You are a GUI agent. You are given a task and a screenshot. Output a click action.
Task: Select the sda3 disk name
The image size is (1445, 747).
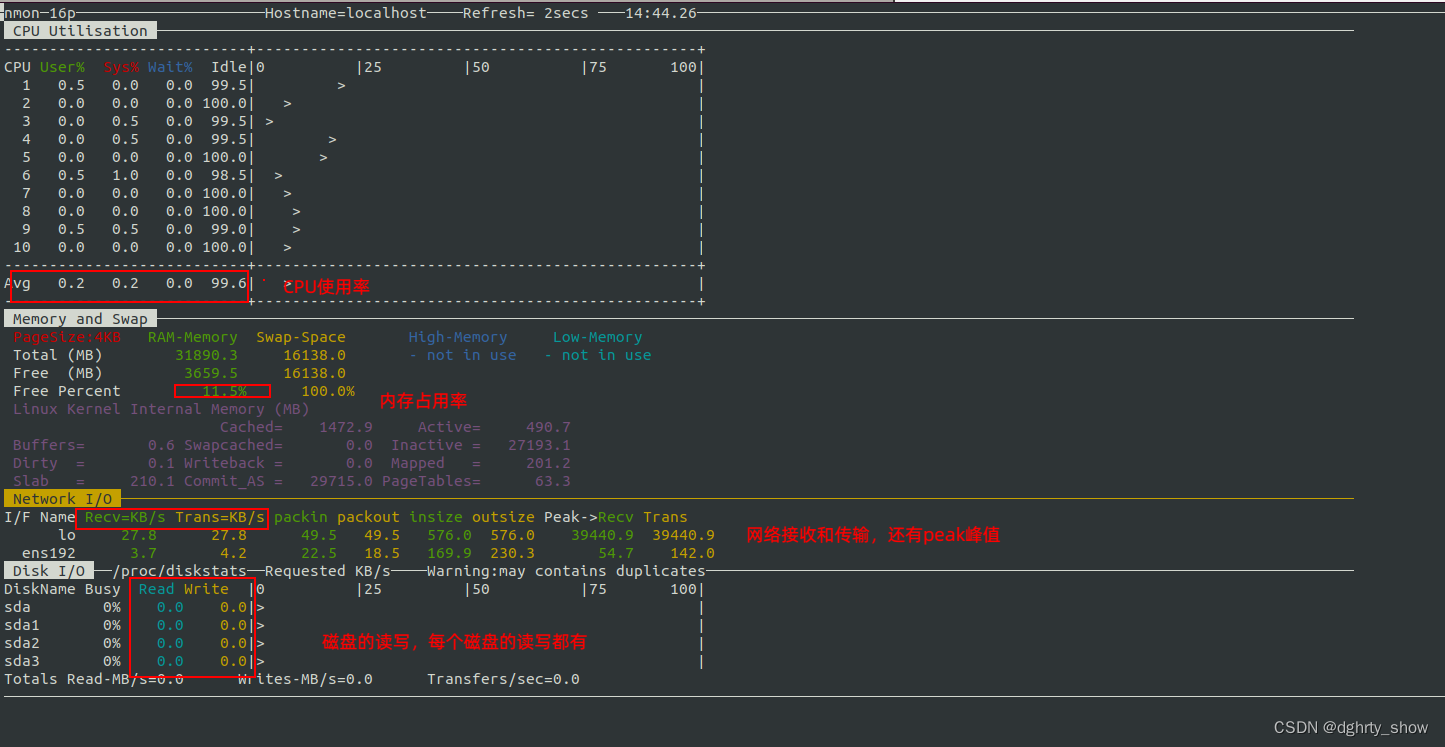tap(21, 661)
